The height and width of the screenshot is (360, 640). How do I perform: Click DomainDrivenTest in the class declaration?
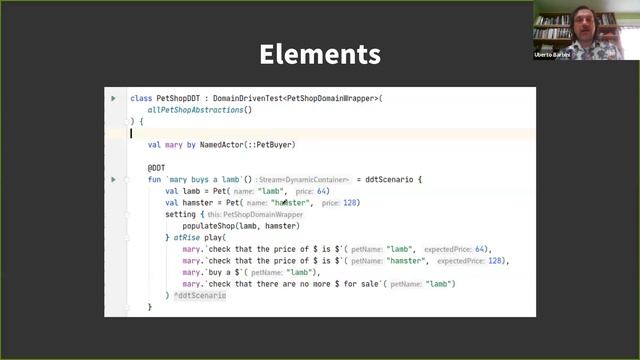(248, 98)
